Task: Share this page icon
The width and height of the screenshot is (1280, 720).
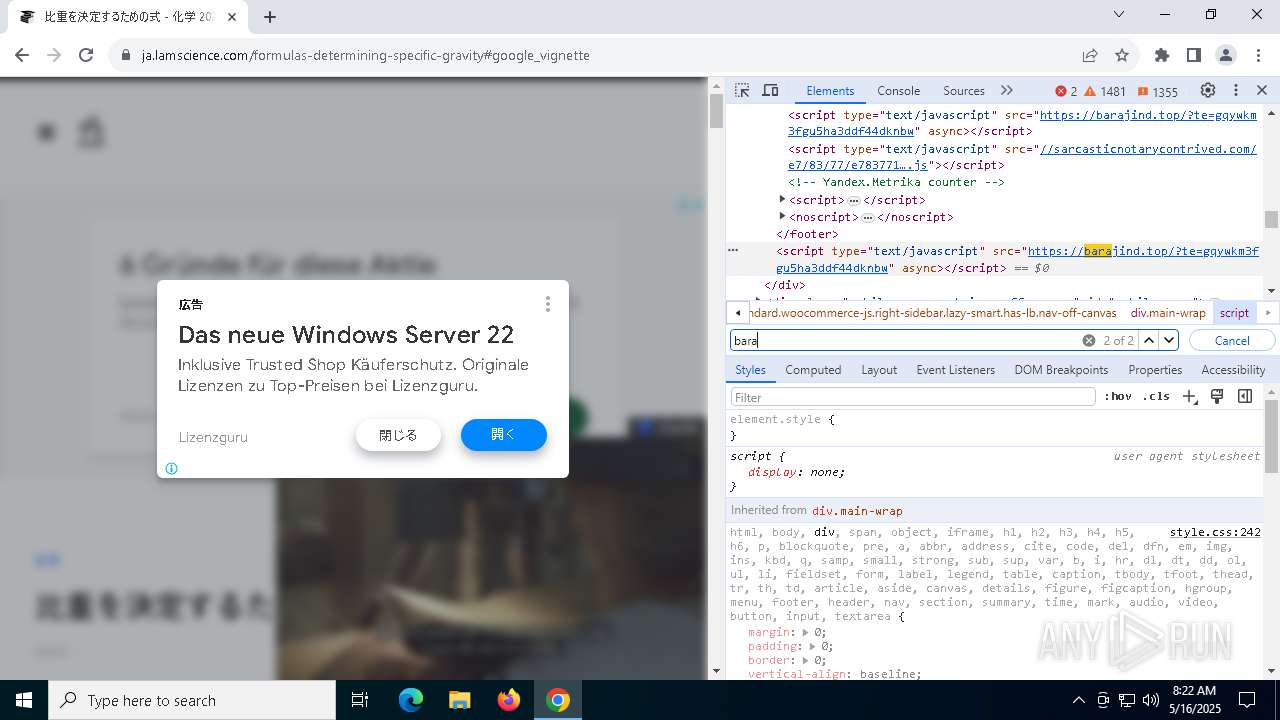Action: click(x=1090, y=55)
